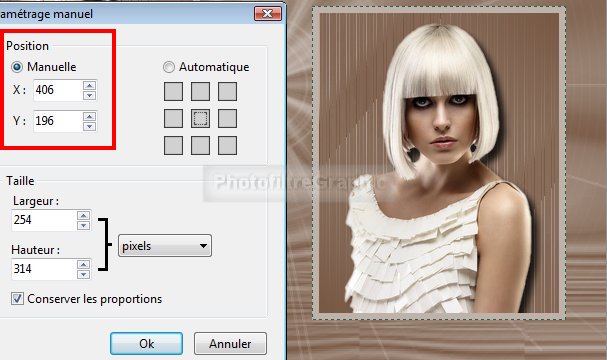Viewport: 607px width, 360px height.
Task: Increase Largeur with the up arrow
Action: [83, 215]
